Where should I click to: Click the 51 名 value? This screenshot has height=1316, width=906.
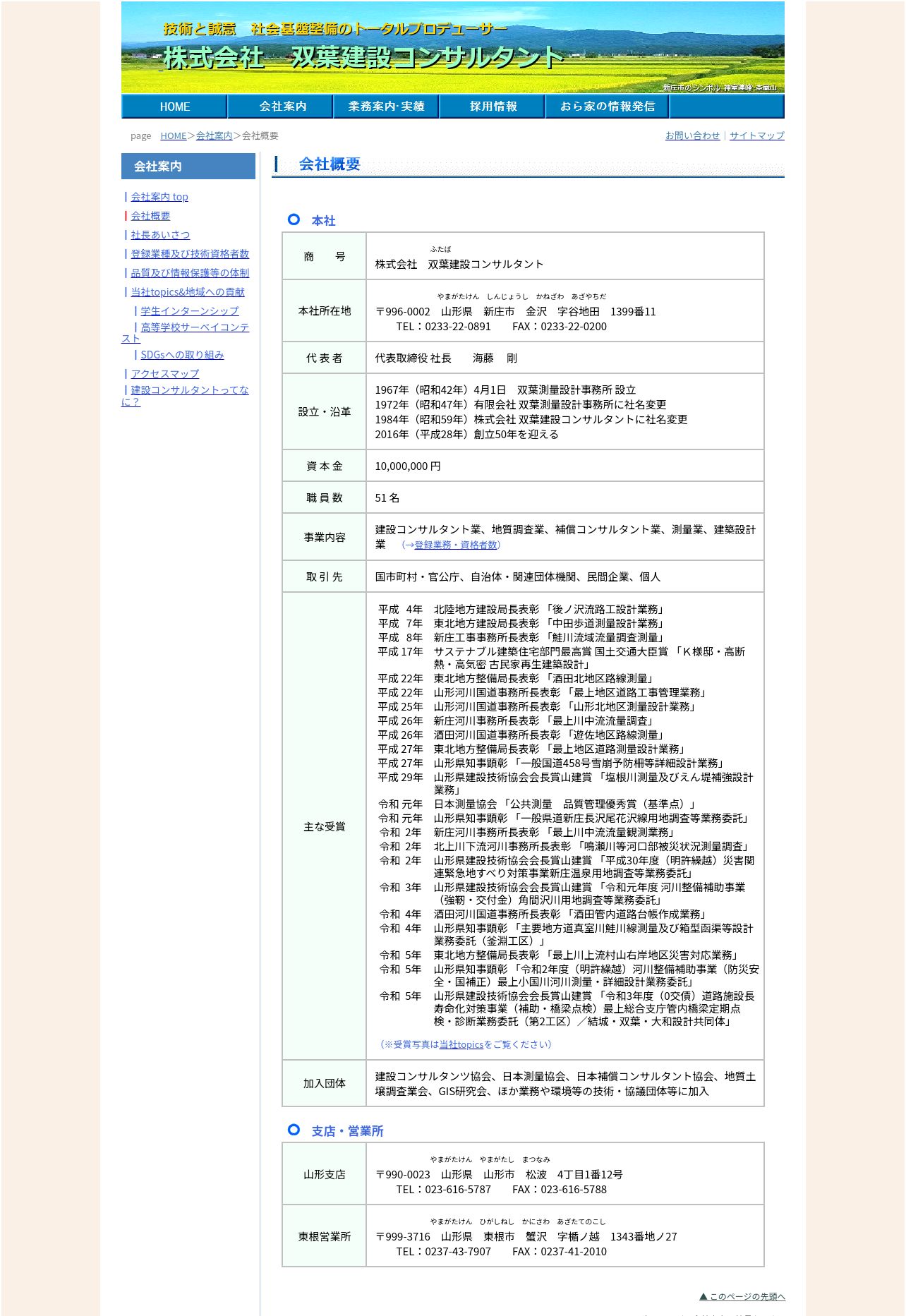387,498
